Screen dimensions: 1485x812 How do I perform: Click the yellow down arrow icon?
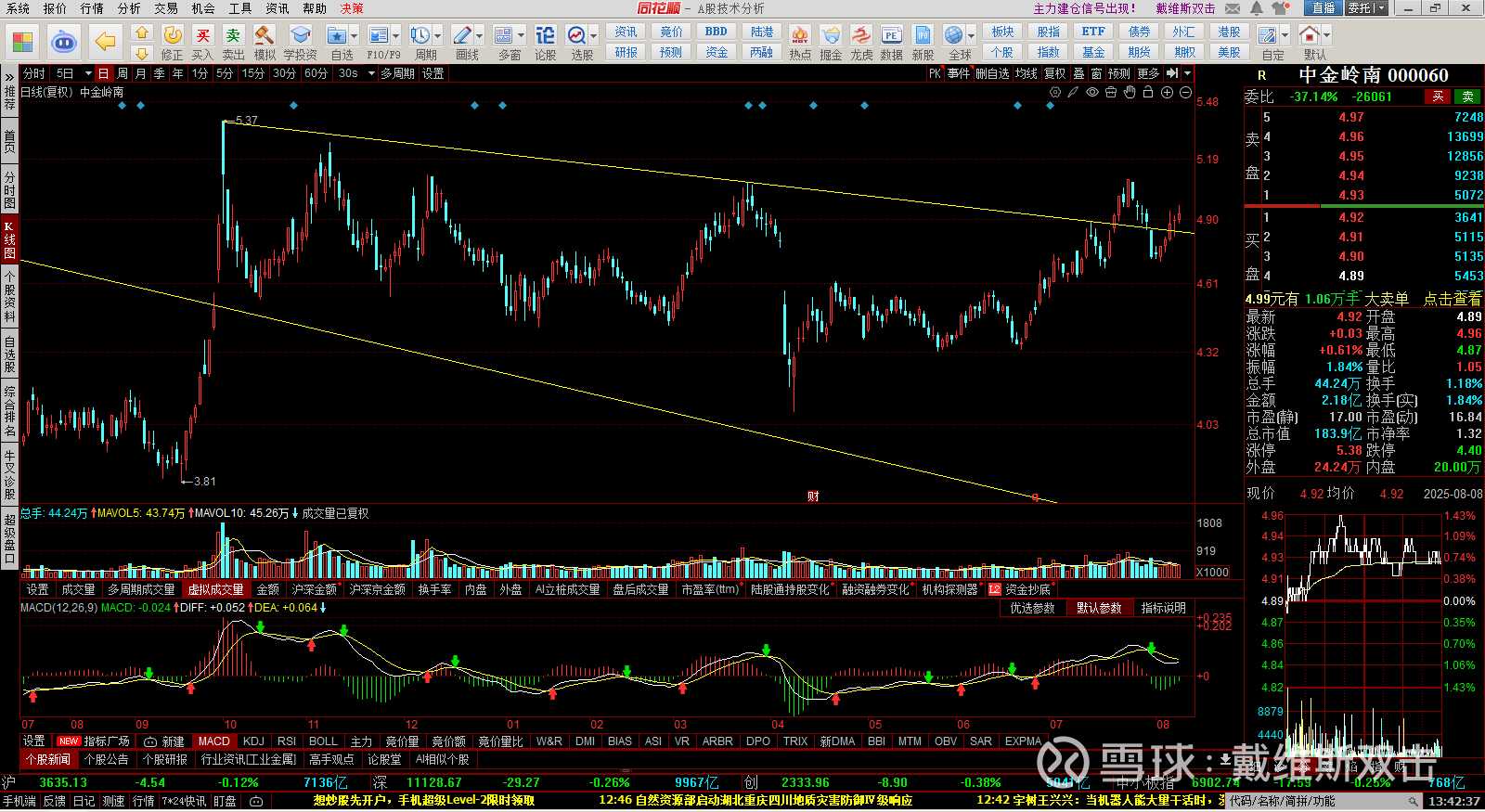[142, 53]
